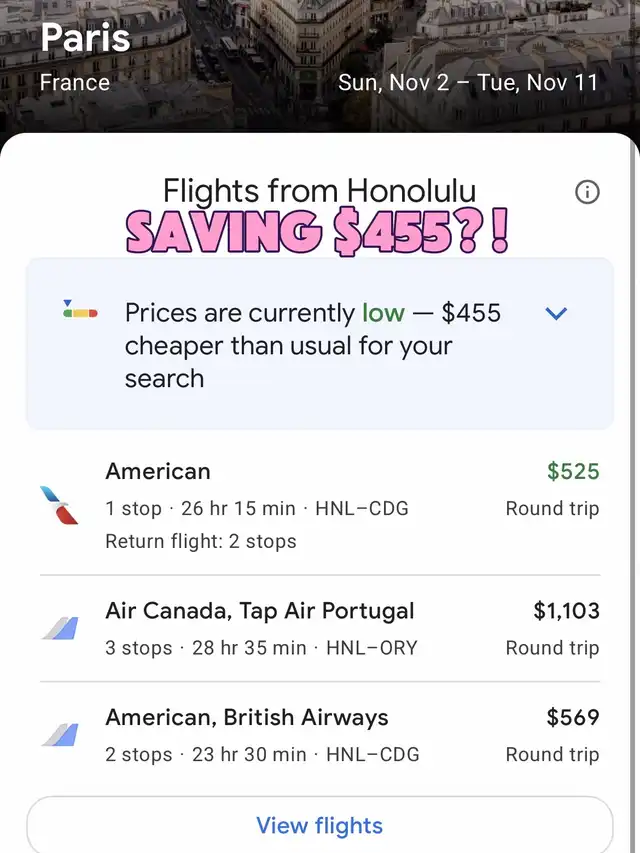
Task: Click the Air Canada, Tap Air Portugal logo
Action: coord(59,628)
